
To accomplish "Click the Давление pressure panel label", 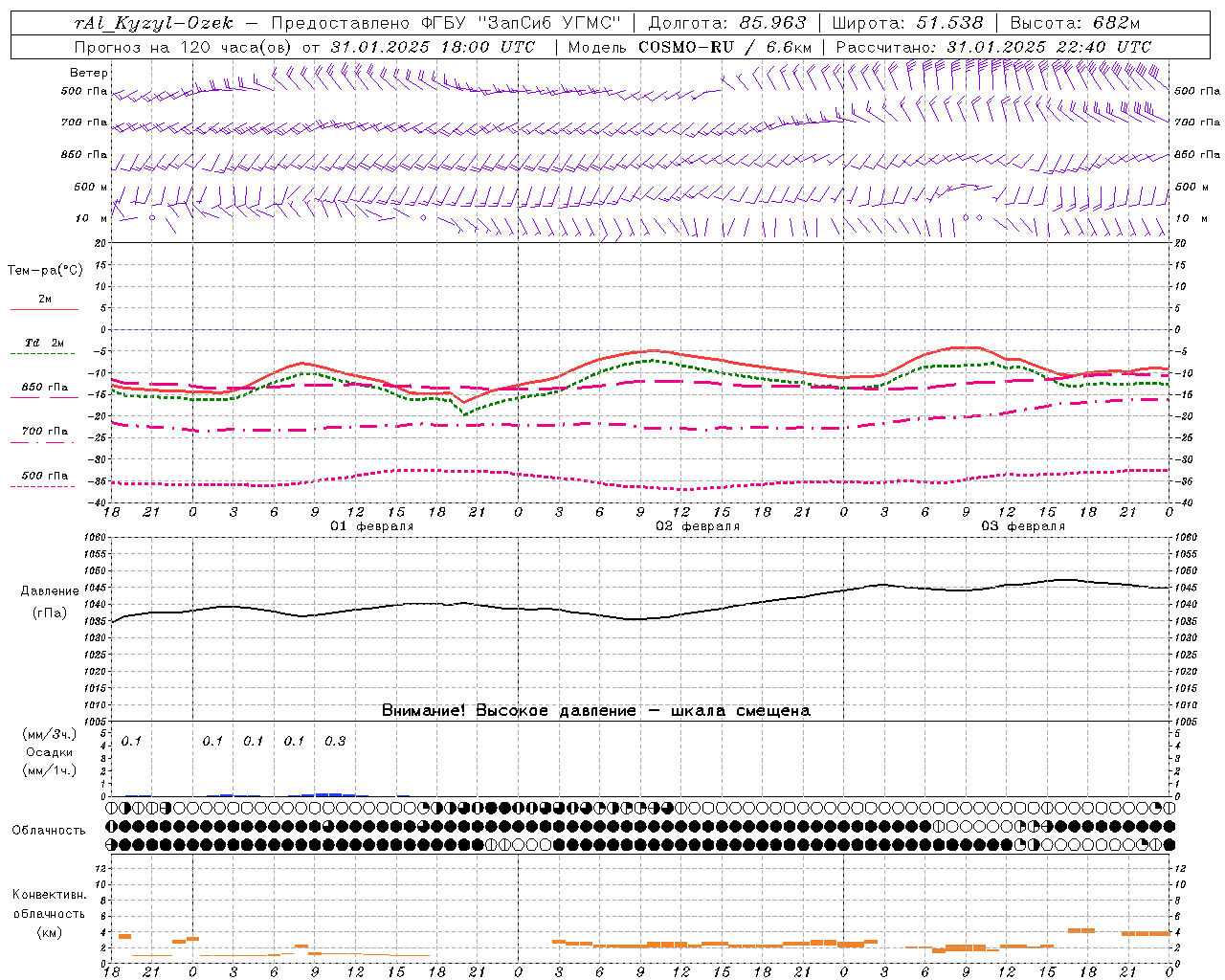I will click(50, 591).
